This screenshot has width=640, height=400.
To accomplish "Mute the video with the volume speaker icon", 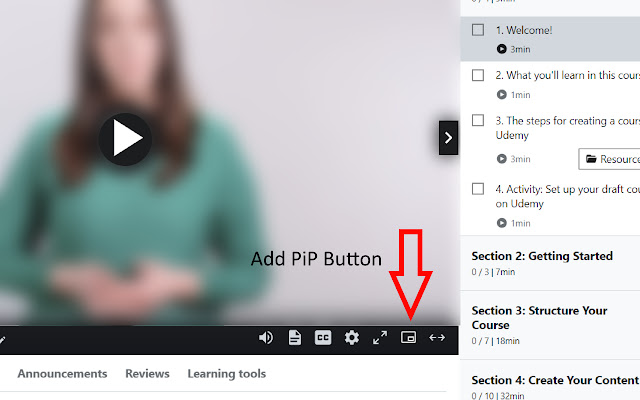I will (266, 338).
